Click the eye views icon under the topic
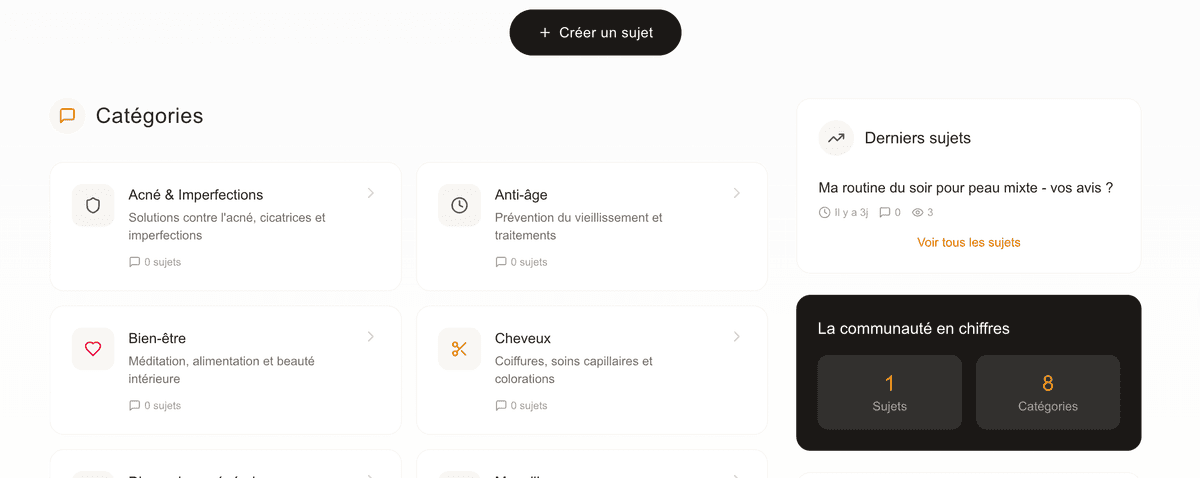Image resolution: width=1200 pixels, height=478 pixels. [x=917, y=213]
